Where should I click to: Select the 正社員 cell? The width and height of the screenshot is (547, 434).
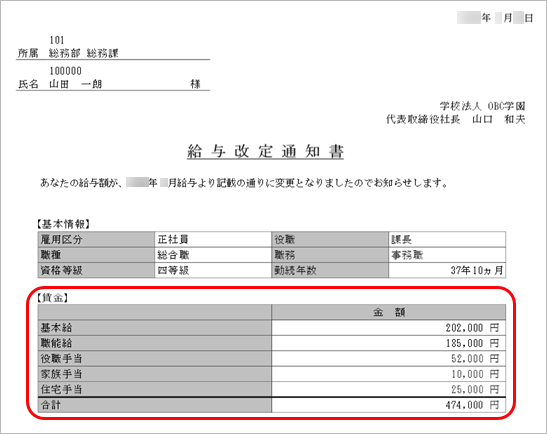pos(213,239)
